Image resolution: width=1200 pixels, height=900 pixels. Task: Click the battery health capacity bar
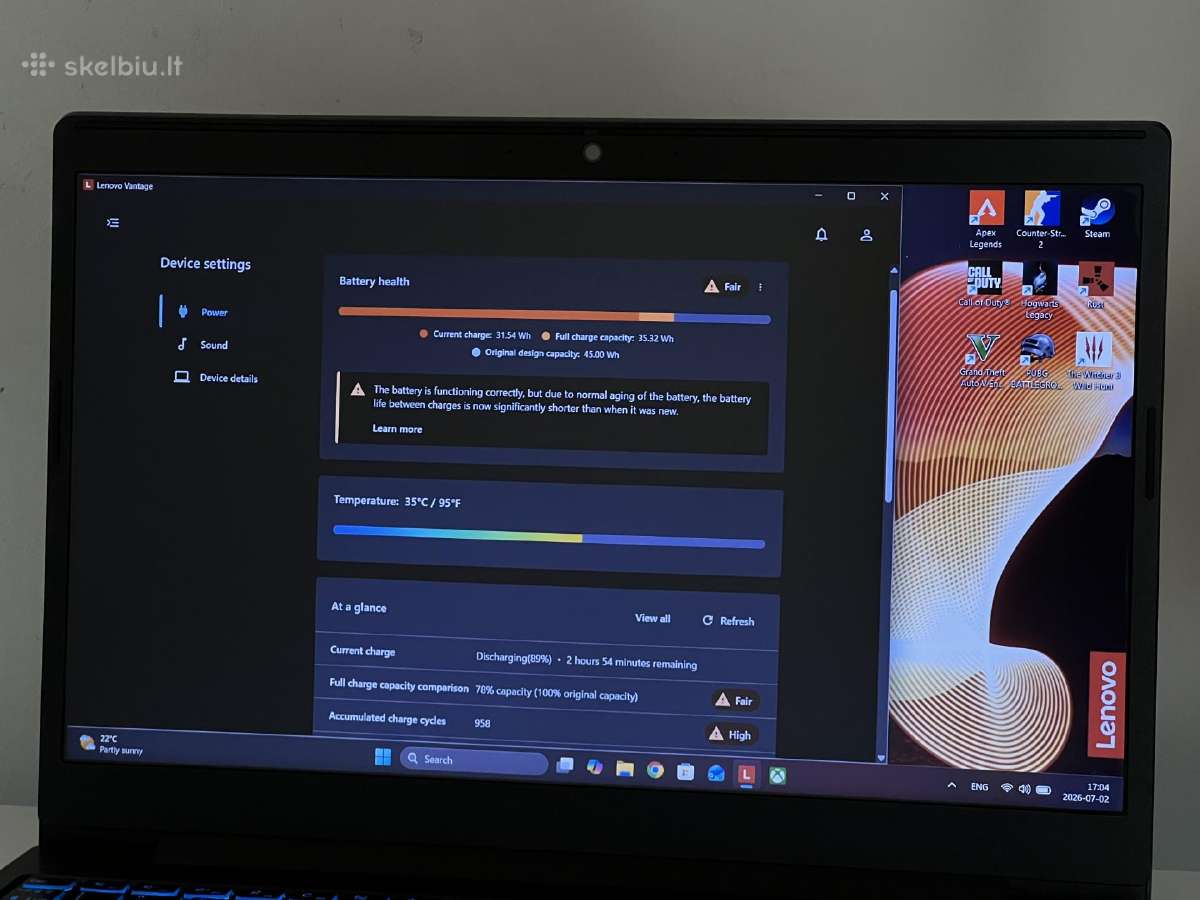point(554,315)
